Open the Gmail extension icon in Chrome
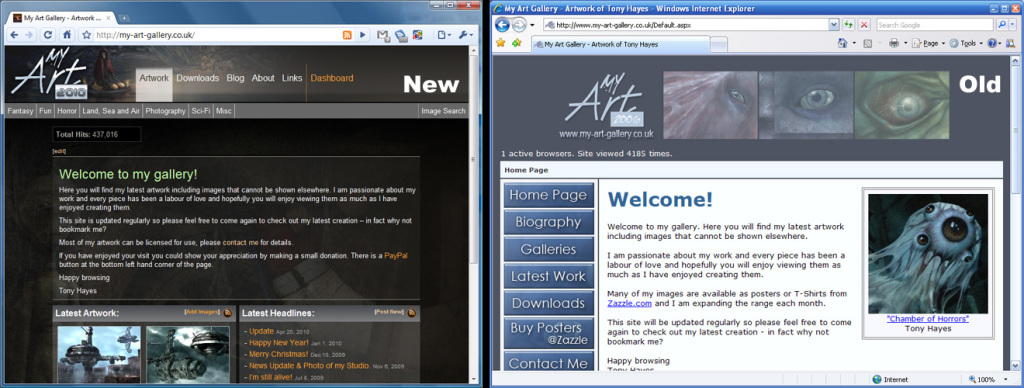Screen dimensions: 1024x388 point(383,36)
